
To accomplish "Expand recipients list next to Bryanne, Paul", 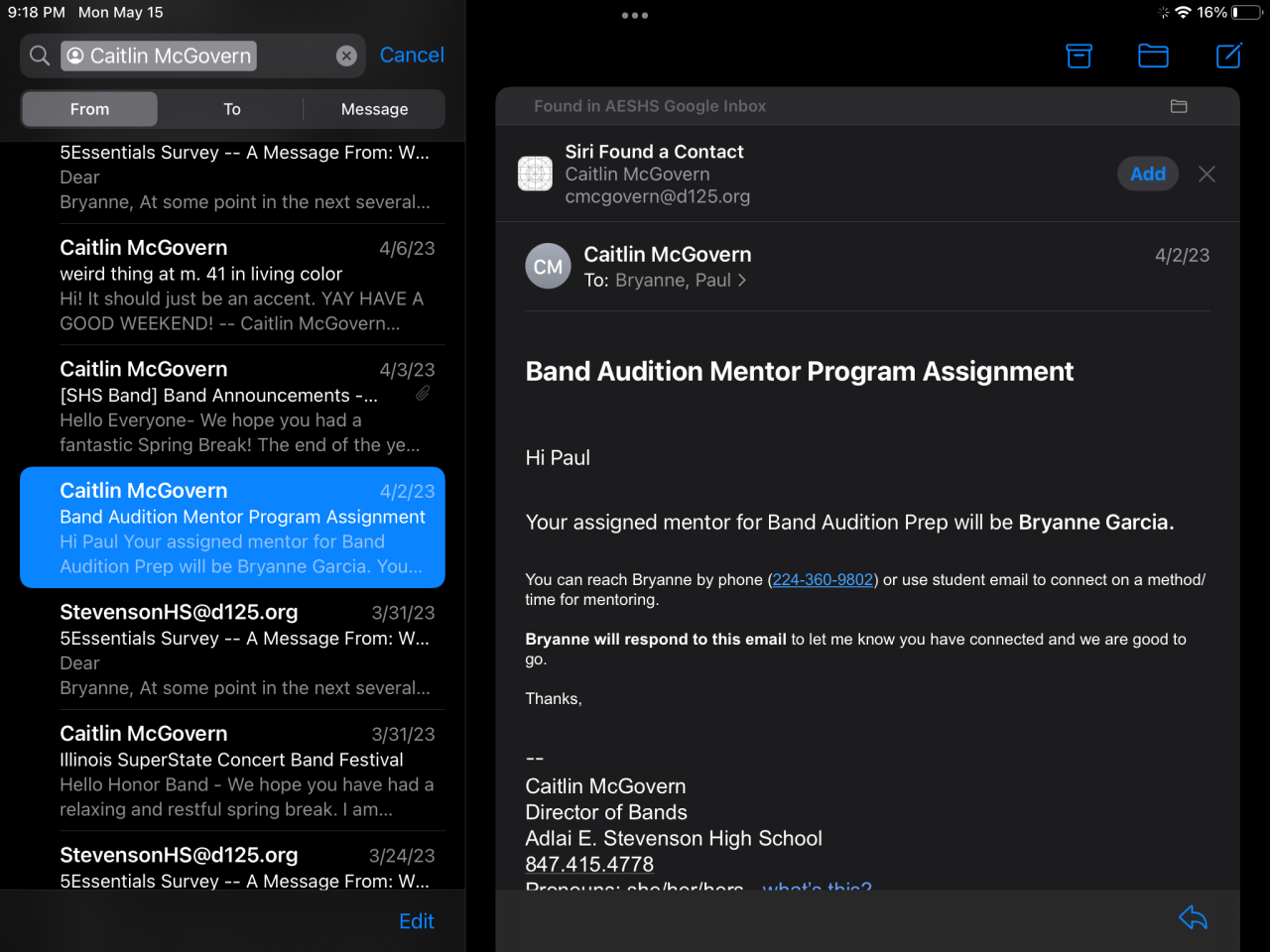I will click(741, 281).
